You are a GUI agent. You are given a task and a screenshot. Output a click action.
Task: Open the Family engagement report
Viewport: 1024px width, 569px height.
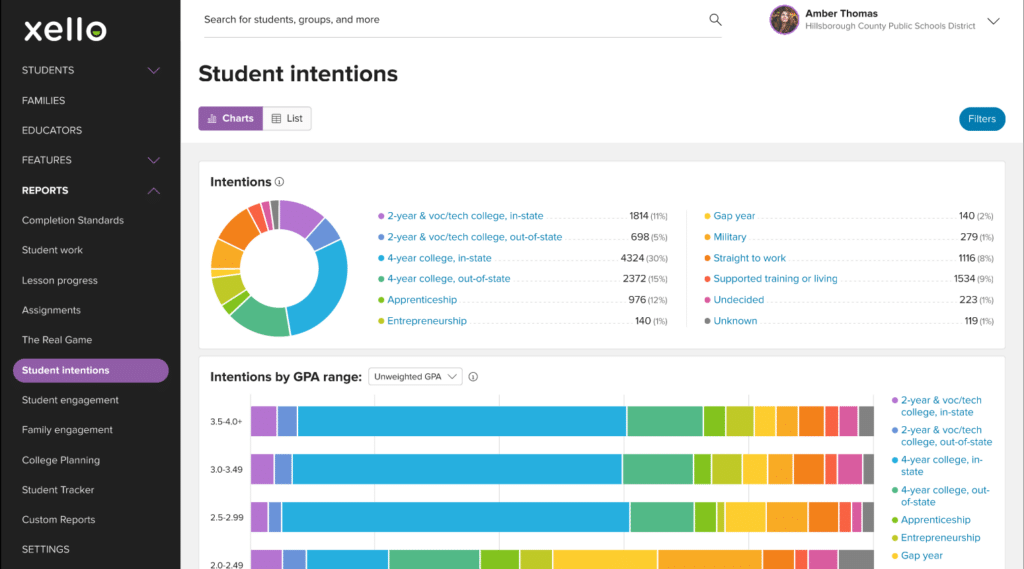(67, 430)
